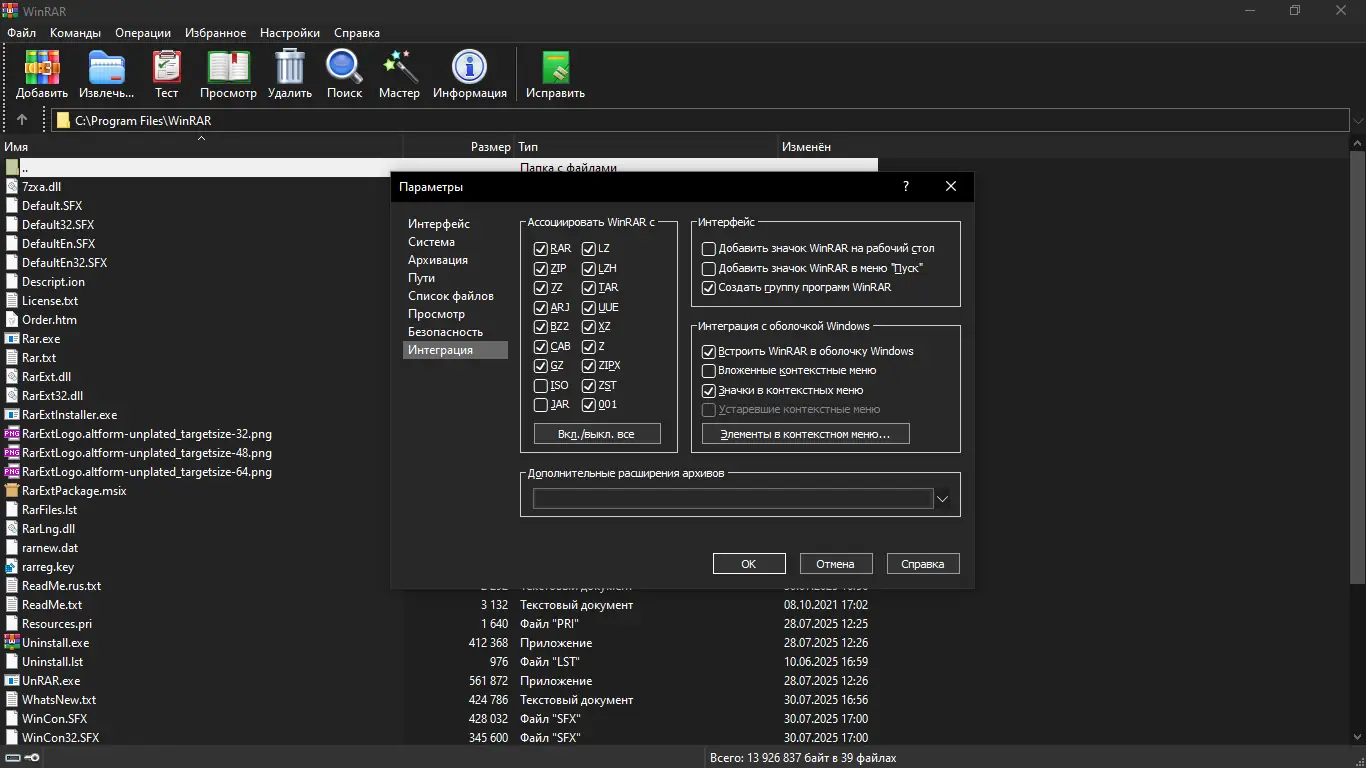Open the address bar path dropdown arrow

(x=1357, y=121)
